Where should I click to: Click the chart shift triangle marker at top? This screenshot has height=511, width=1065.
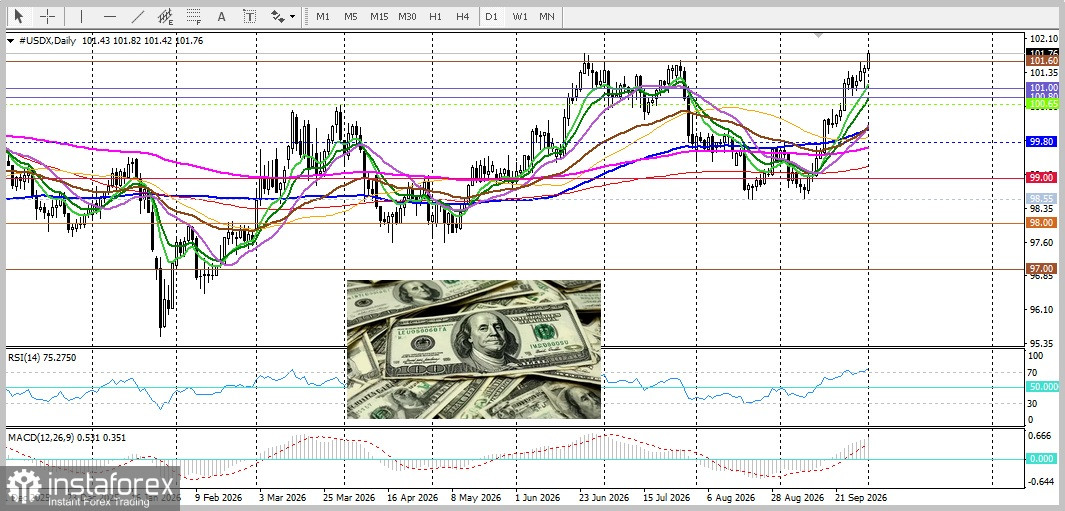point(819,35)
